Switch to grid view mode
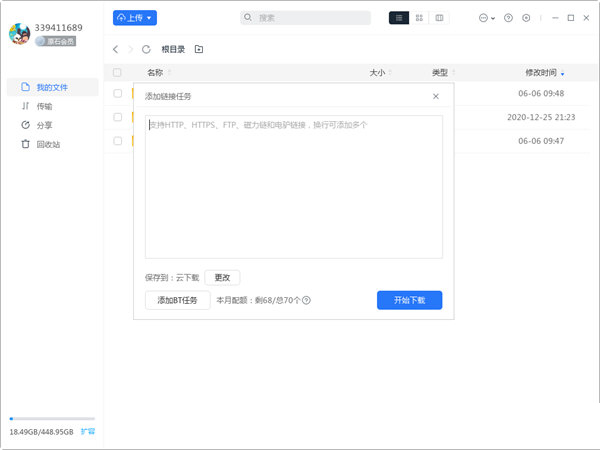 [419, 18]
